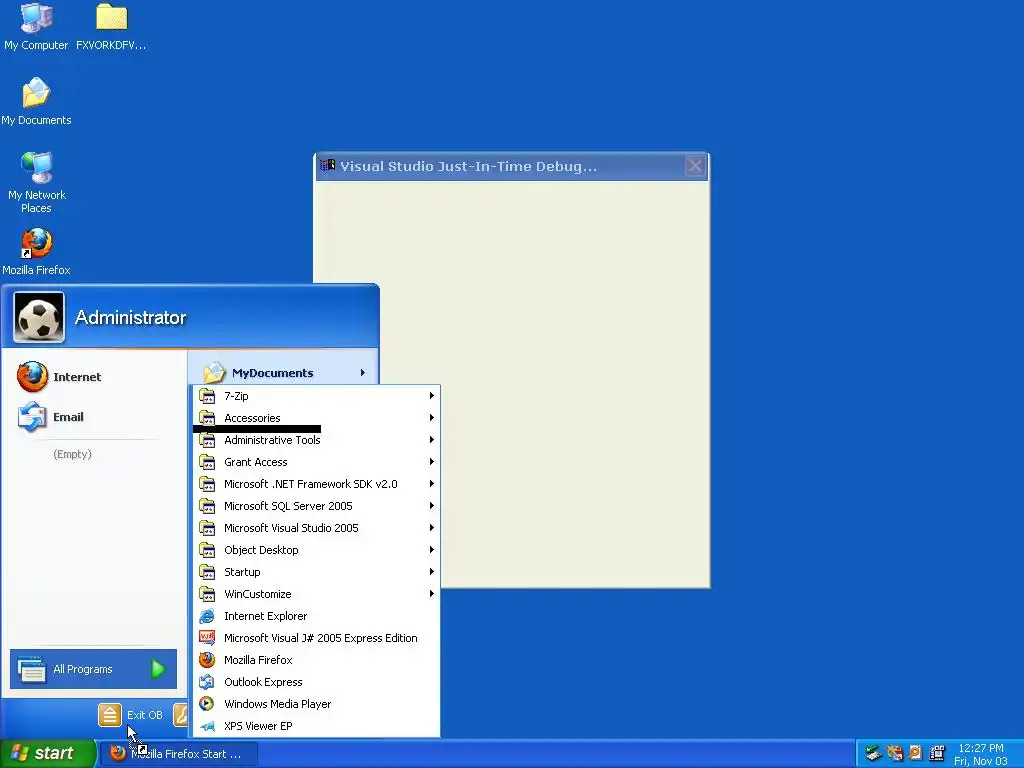
Task: Launch XPS Viewer EP
Action: point(317,726)
